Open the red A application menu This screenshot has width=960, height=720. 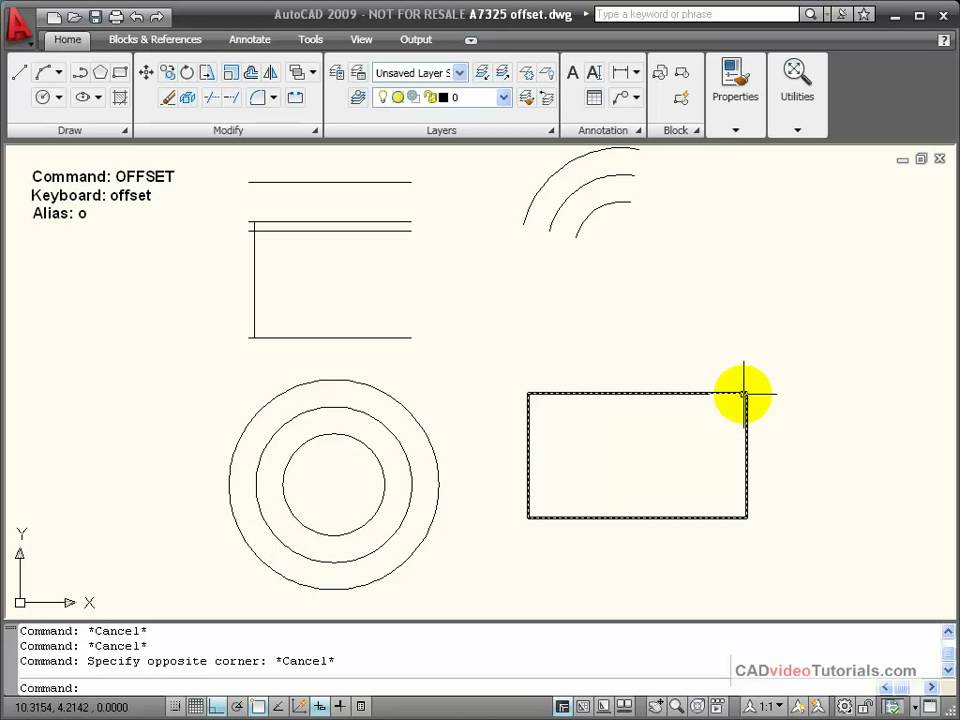[18, 26]
